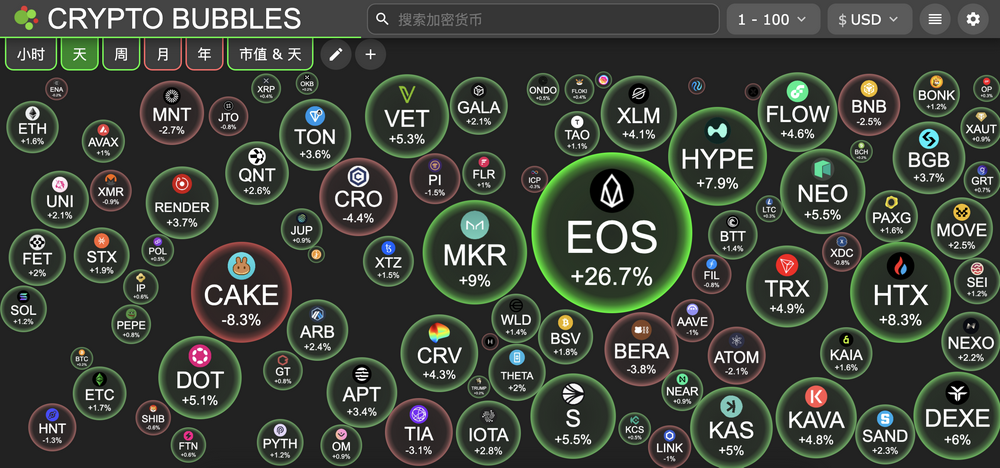Switch to the 小时 (hour) tab

31,54
